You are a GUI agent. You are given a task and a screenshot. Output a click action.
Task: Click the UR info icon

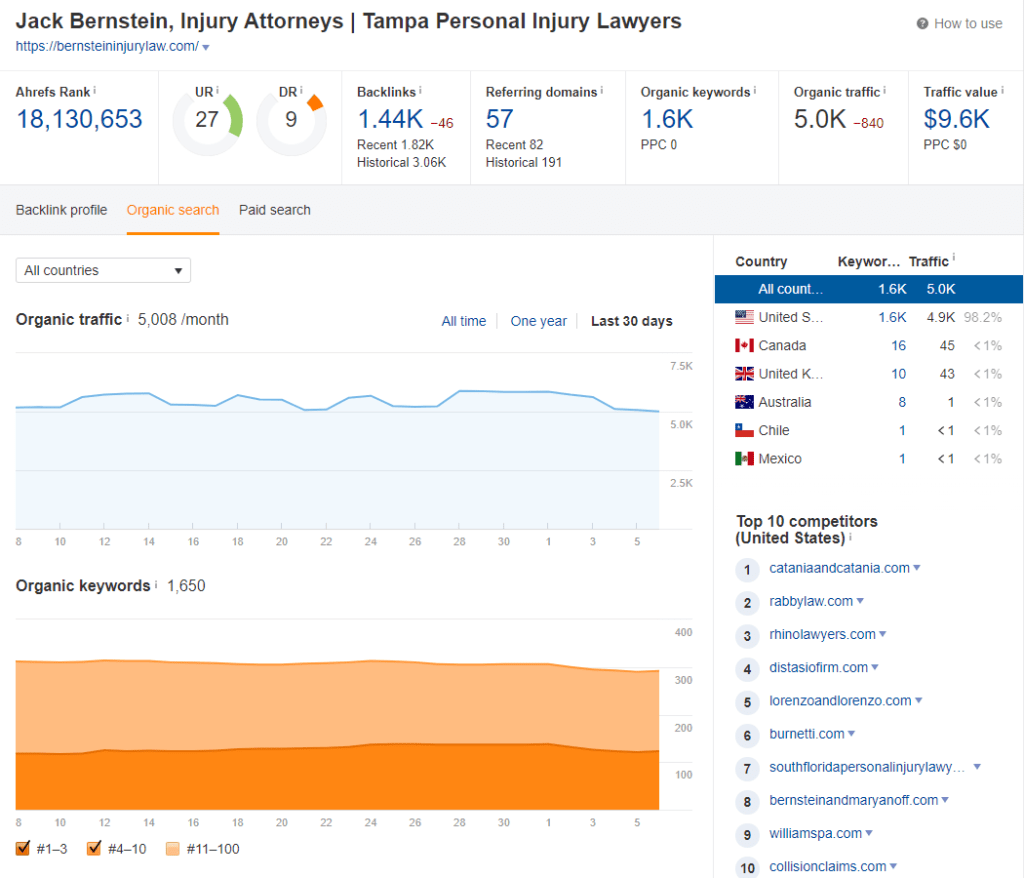click(x=217, y=90)
